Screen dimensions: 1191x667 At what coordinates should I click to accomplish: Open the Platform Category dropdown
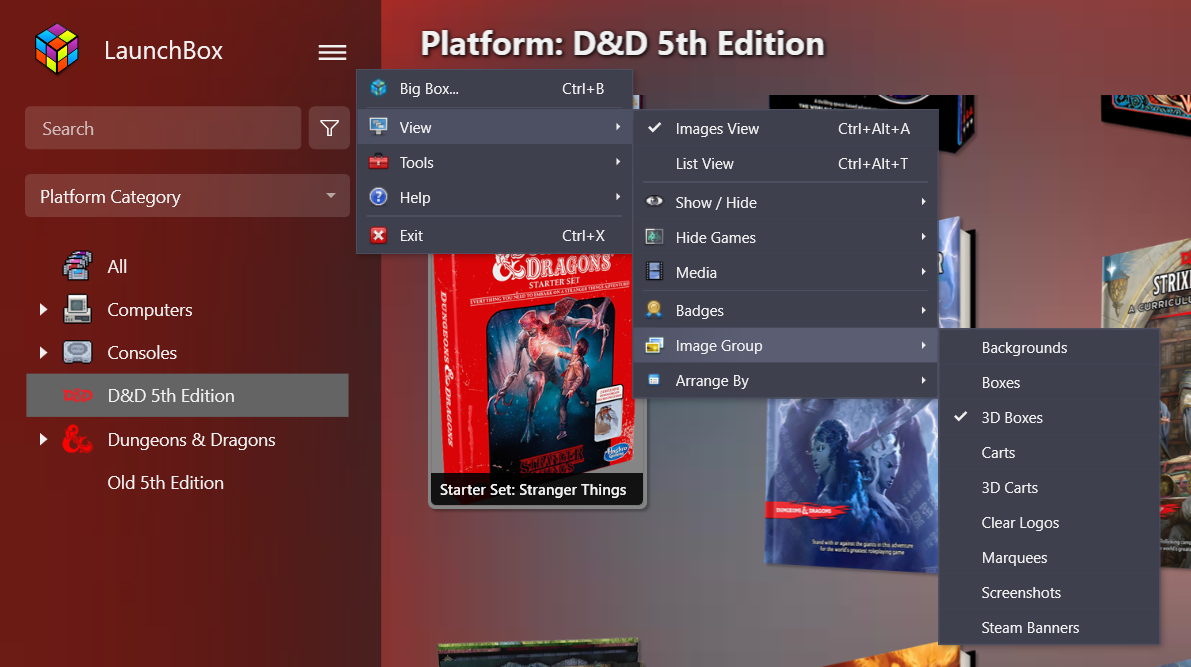(187, 196)
